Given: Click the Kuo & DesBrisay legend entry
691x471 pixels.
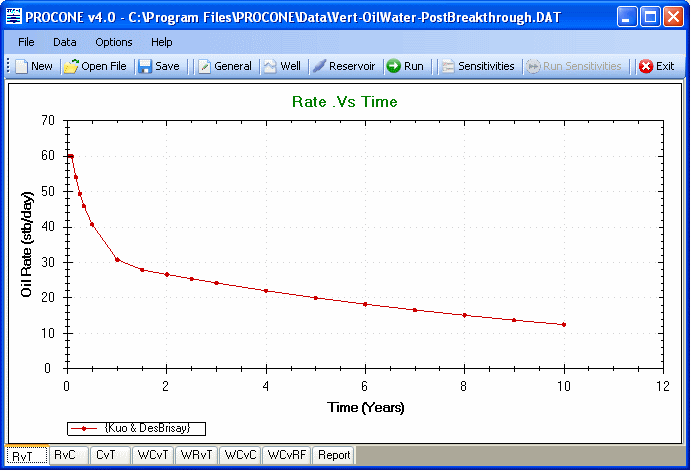Looking at the screenshot, I should pyautogui.click(x=136, y=428).
